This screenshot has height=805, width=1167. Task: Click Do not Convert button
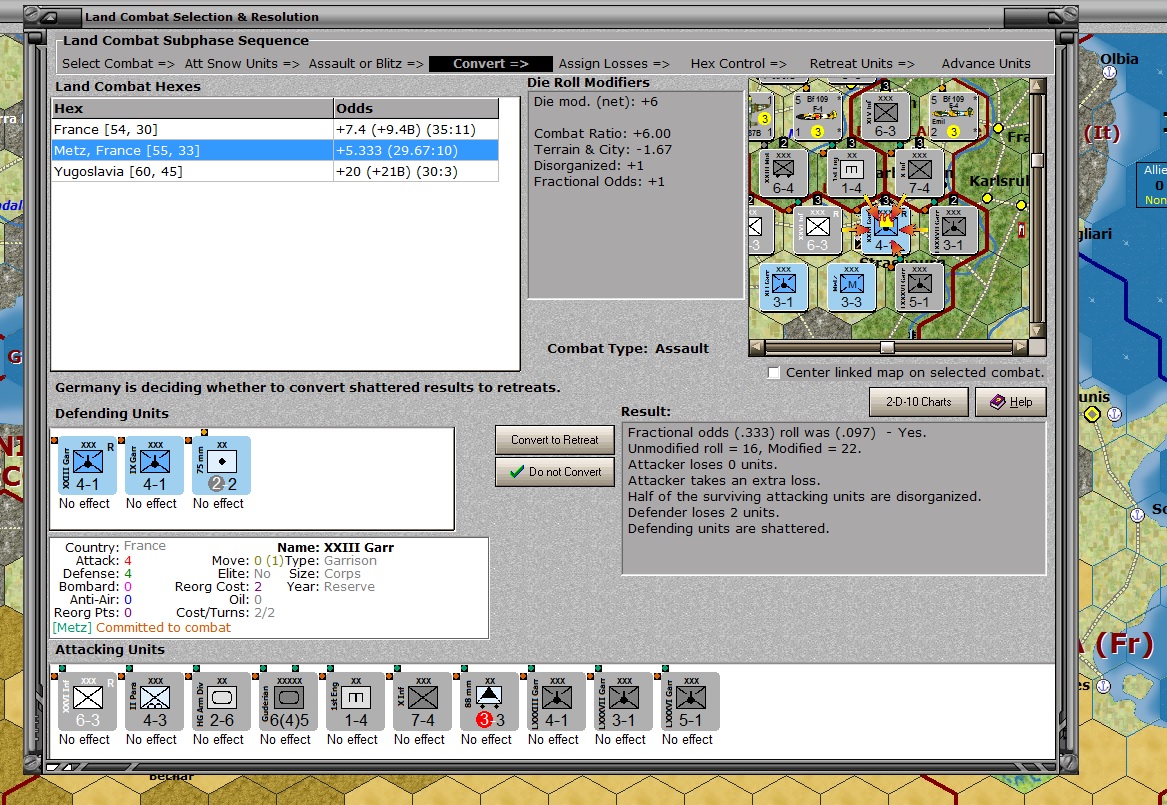(554, 472)
